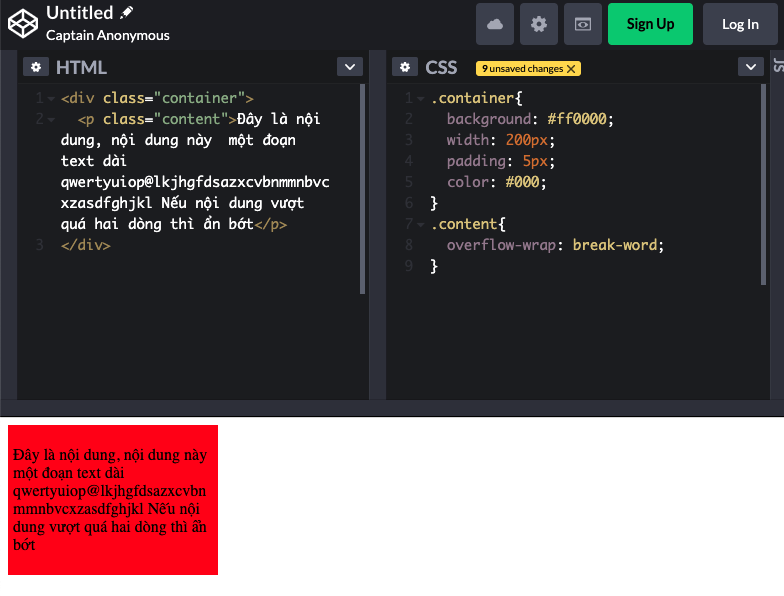Collapse the .container CSS rule fold arrow
The image size is (784, 596).
point(421,99)
